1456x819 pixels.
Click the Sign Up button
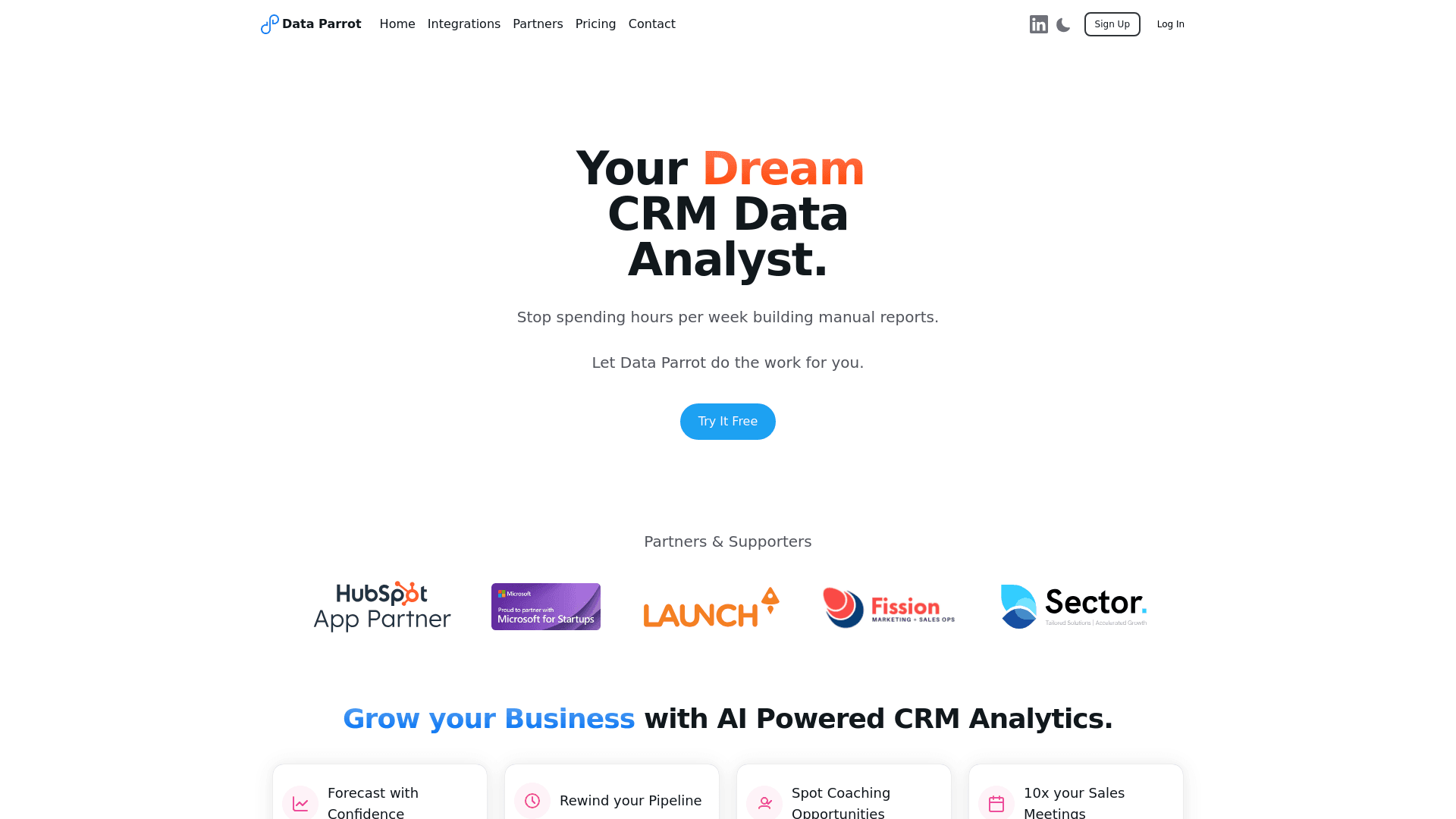point(1112,24)
